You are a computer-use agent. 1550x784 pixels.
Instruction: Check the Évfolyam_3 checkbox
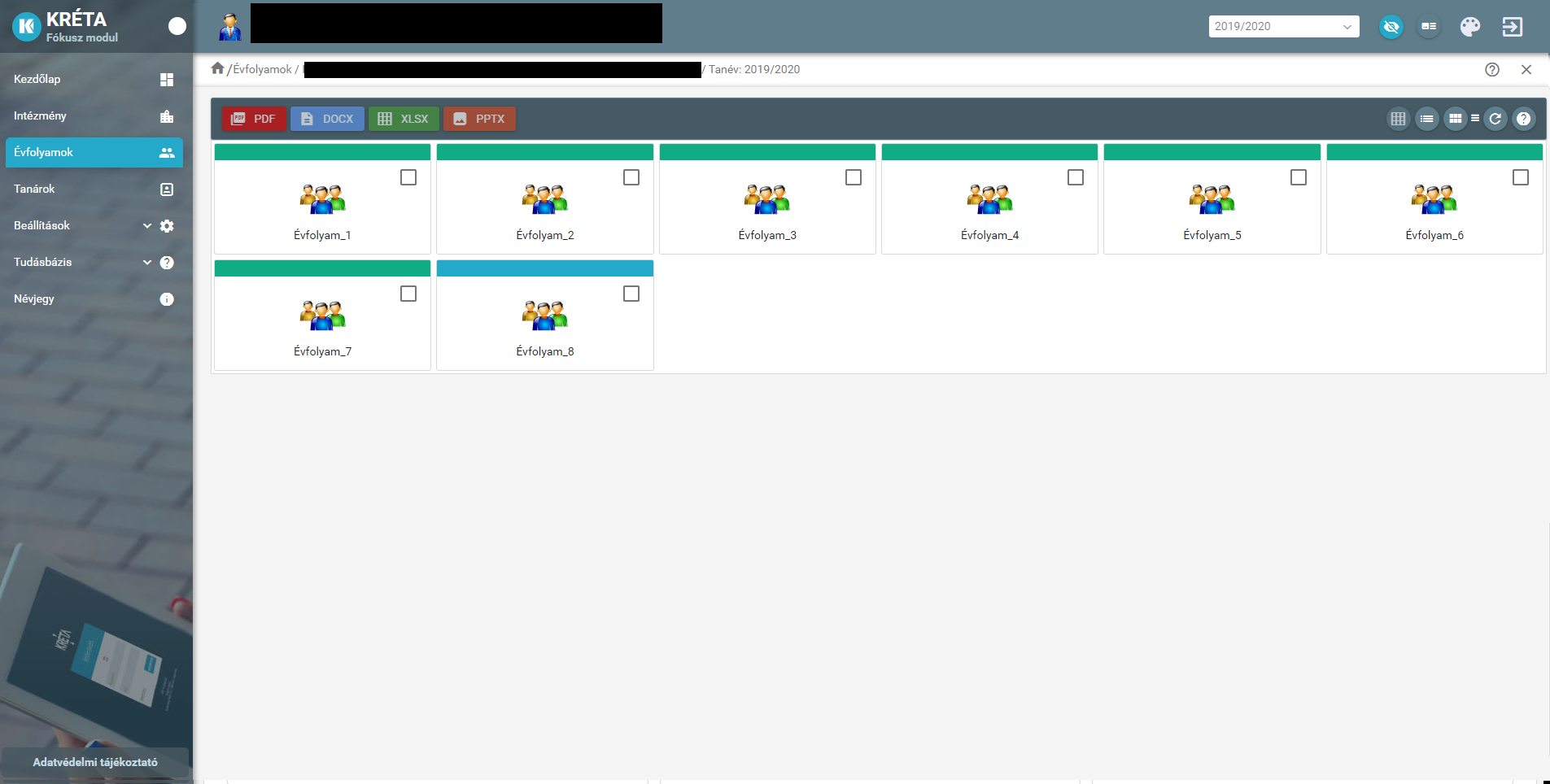click(854, 177)
